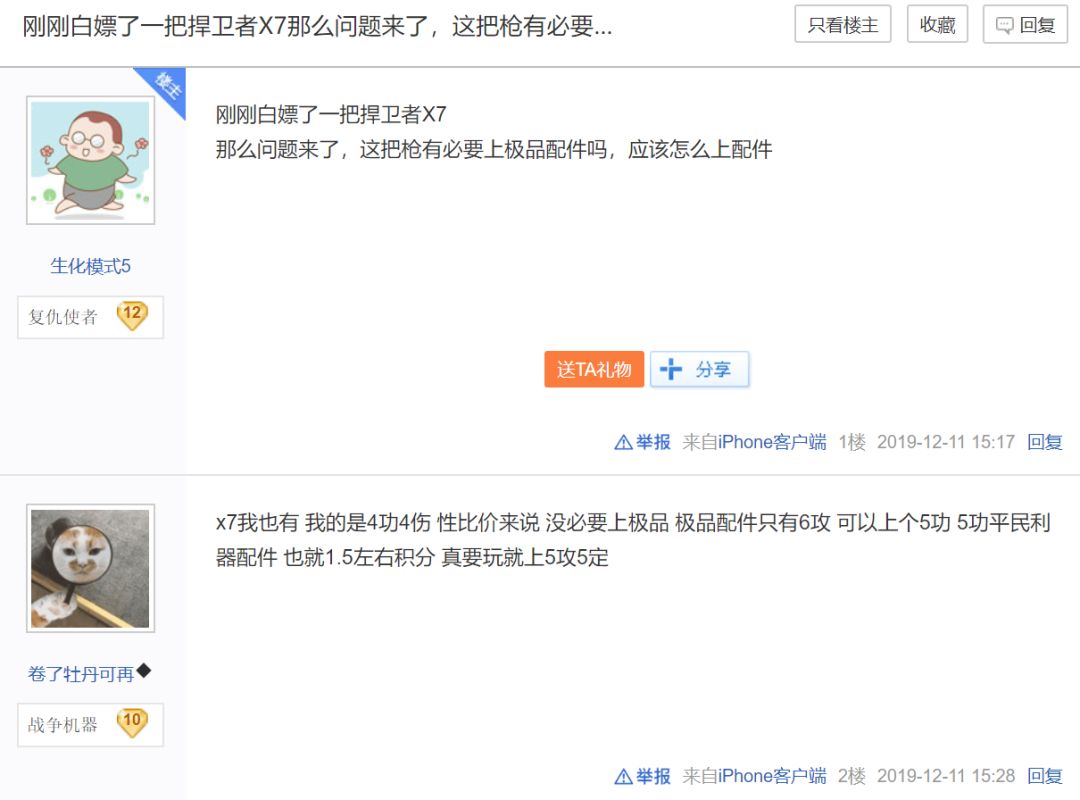Click the speech-bubble icon on the 回复 button
Screen dimensions: 1080x800
click(1004, 24)
